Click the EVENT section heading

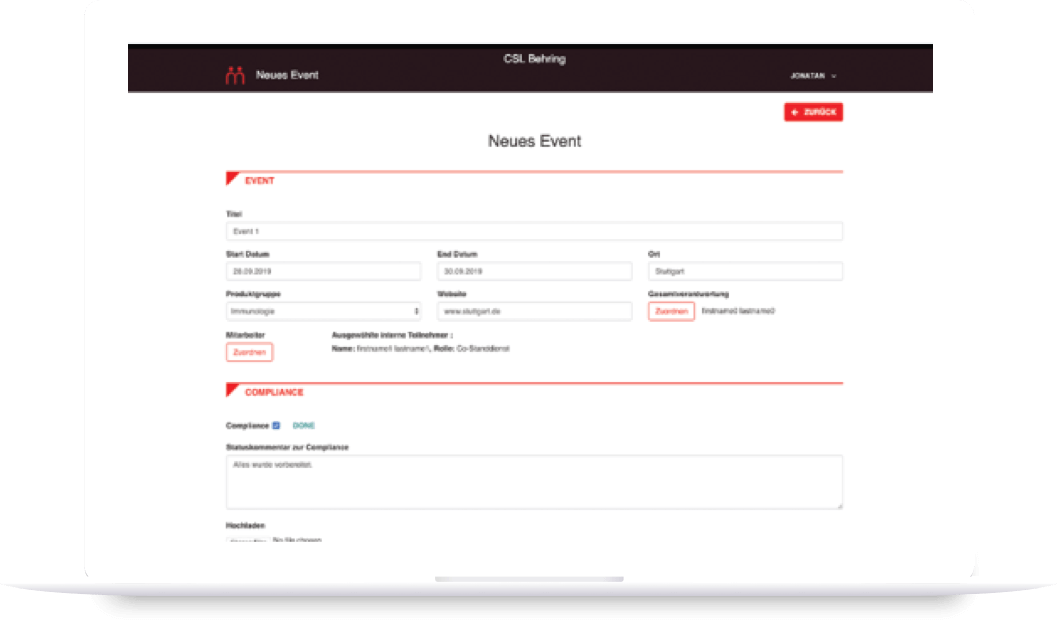pyautogui.click(x=260, y=181)
